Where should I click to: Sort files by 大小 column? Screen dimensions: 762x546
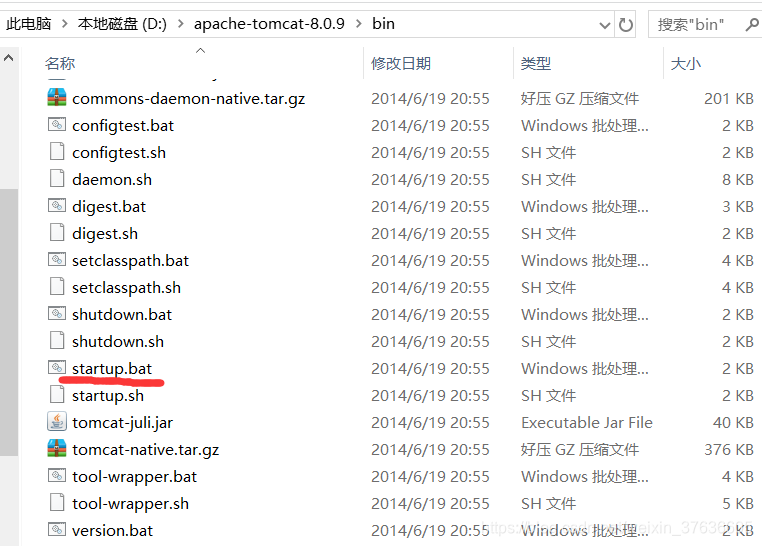pyautogui.click(x=685, y=64)
